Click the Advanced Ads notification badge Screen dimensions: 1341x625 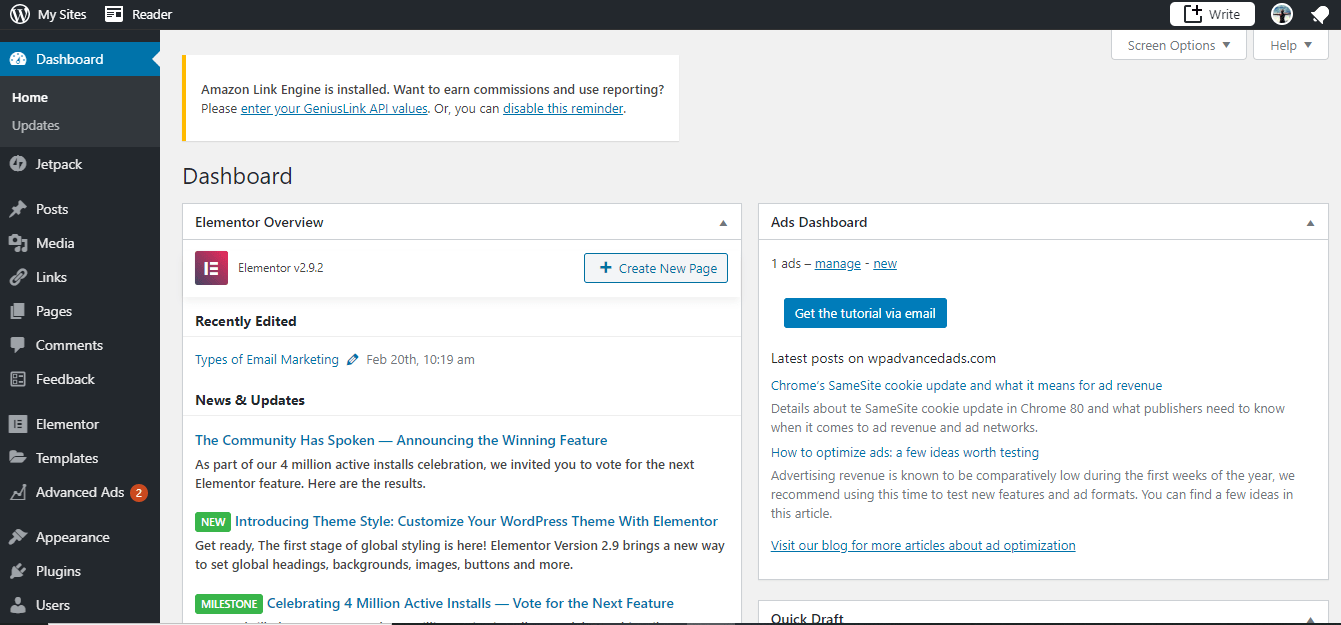(x=139, y=492)
